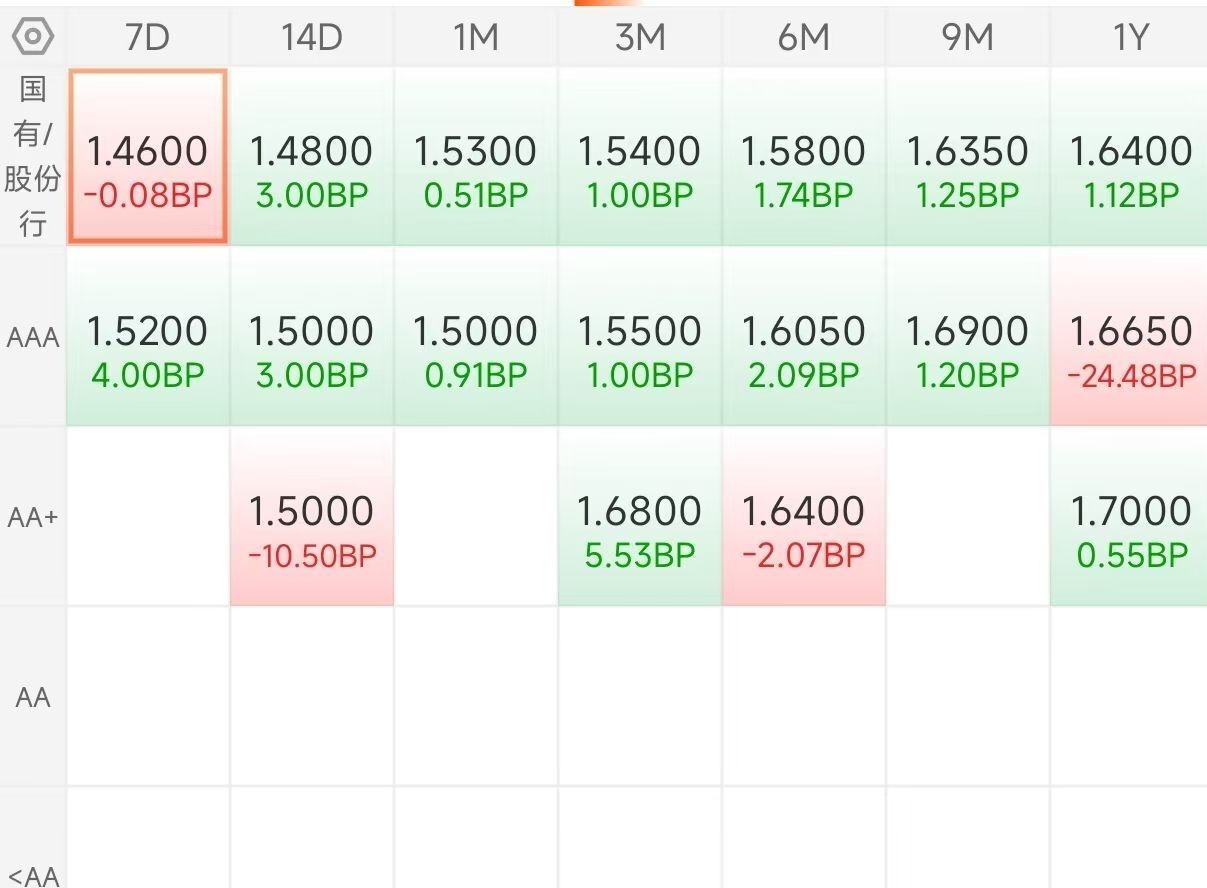Click the 1M tenor column header
The image size is (1207, 888).
475,38
